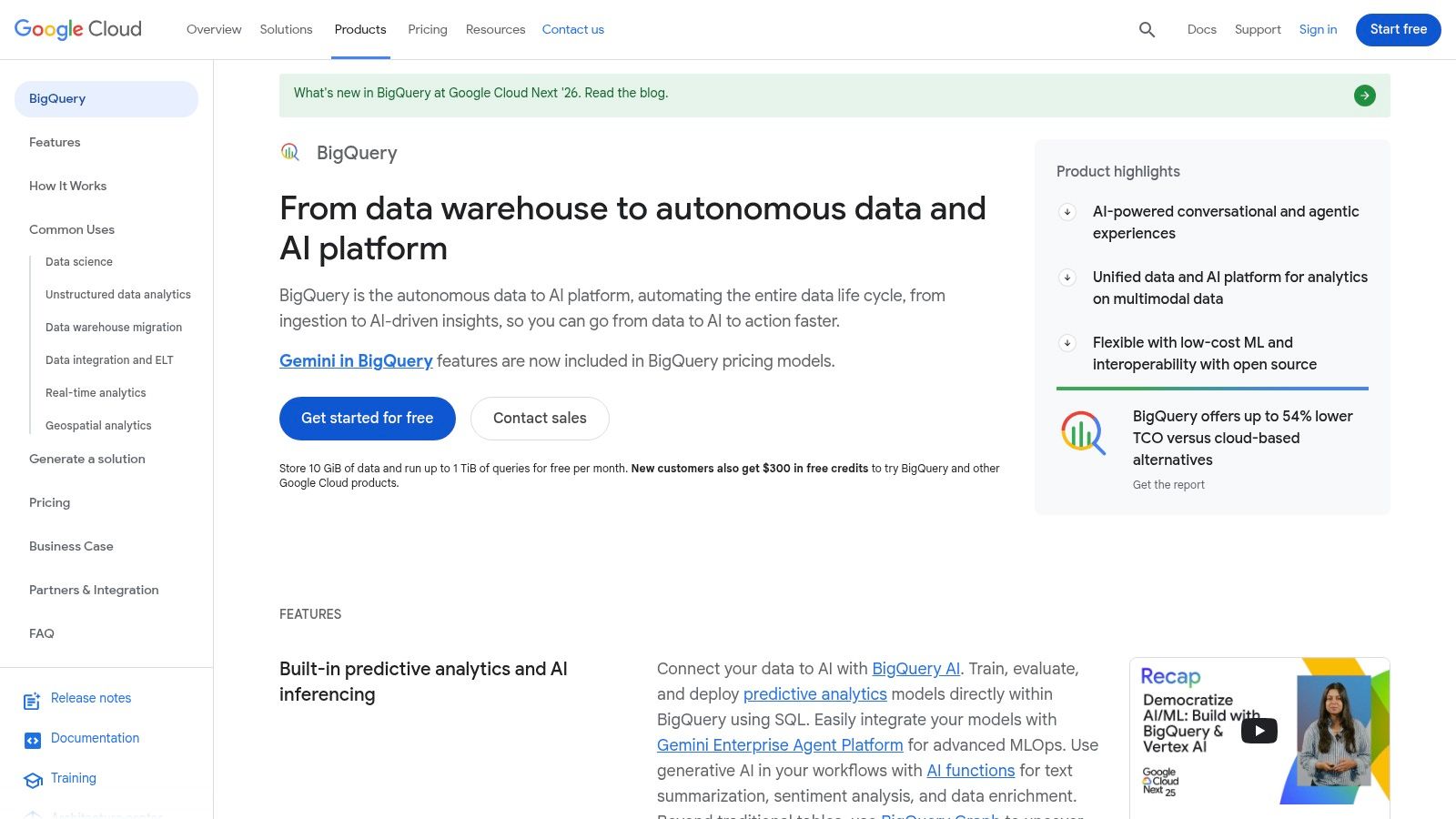The height and width of the screenshot is (819, 1456).
Task: Expand AI-powered conversational and agentic experiences
Action: coord(1067,212)
